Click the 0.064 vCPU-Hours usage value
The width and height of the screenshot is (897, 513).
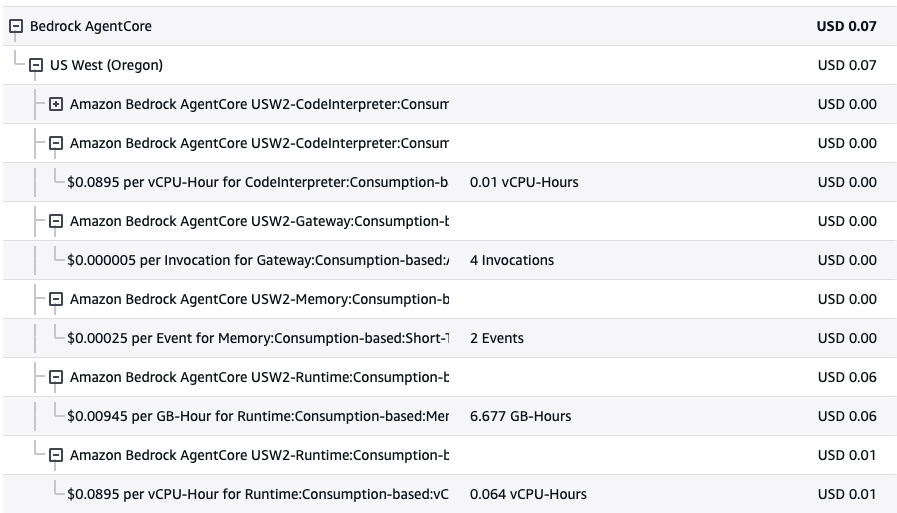(x=527, y=495)
